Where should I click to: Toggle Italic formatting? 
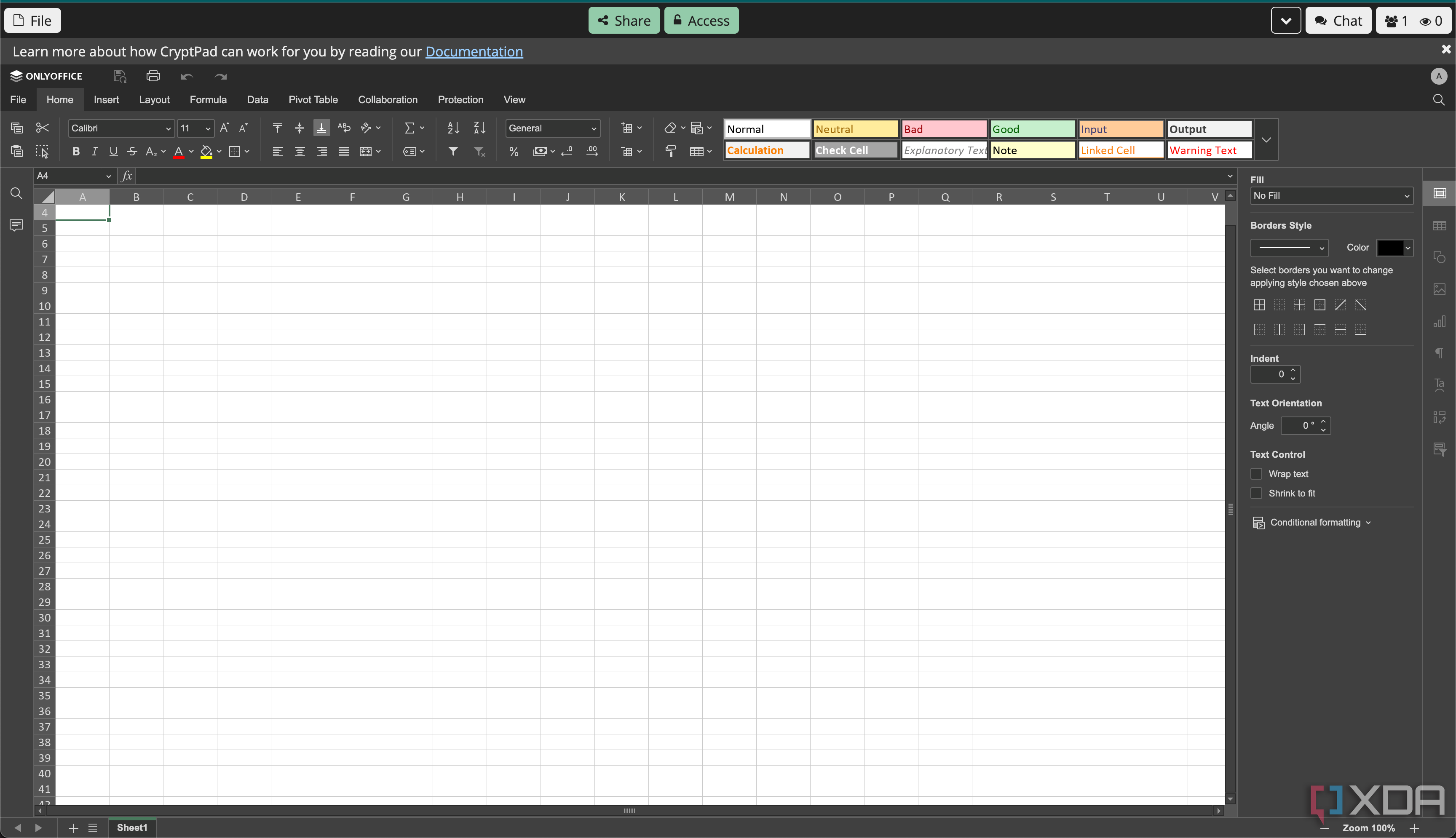tap(94, 151)
